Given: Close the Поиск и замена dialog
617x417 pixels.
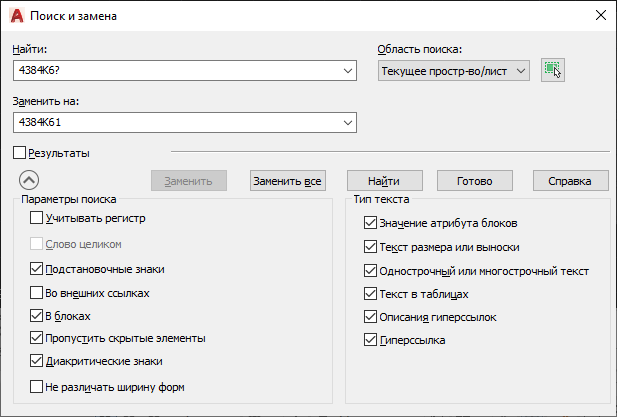Looking at the screenshot, I should [x=600, y=15].
